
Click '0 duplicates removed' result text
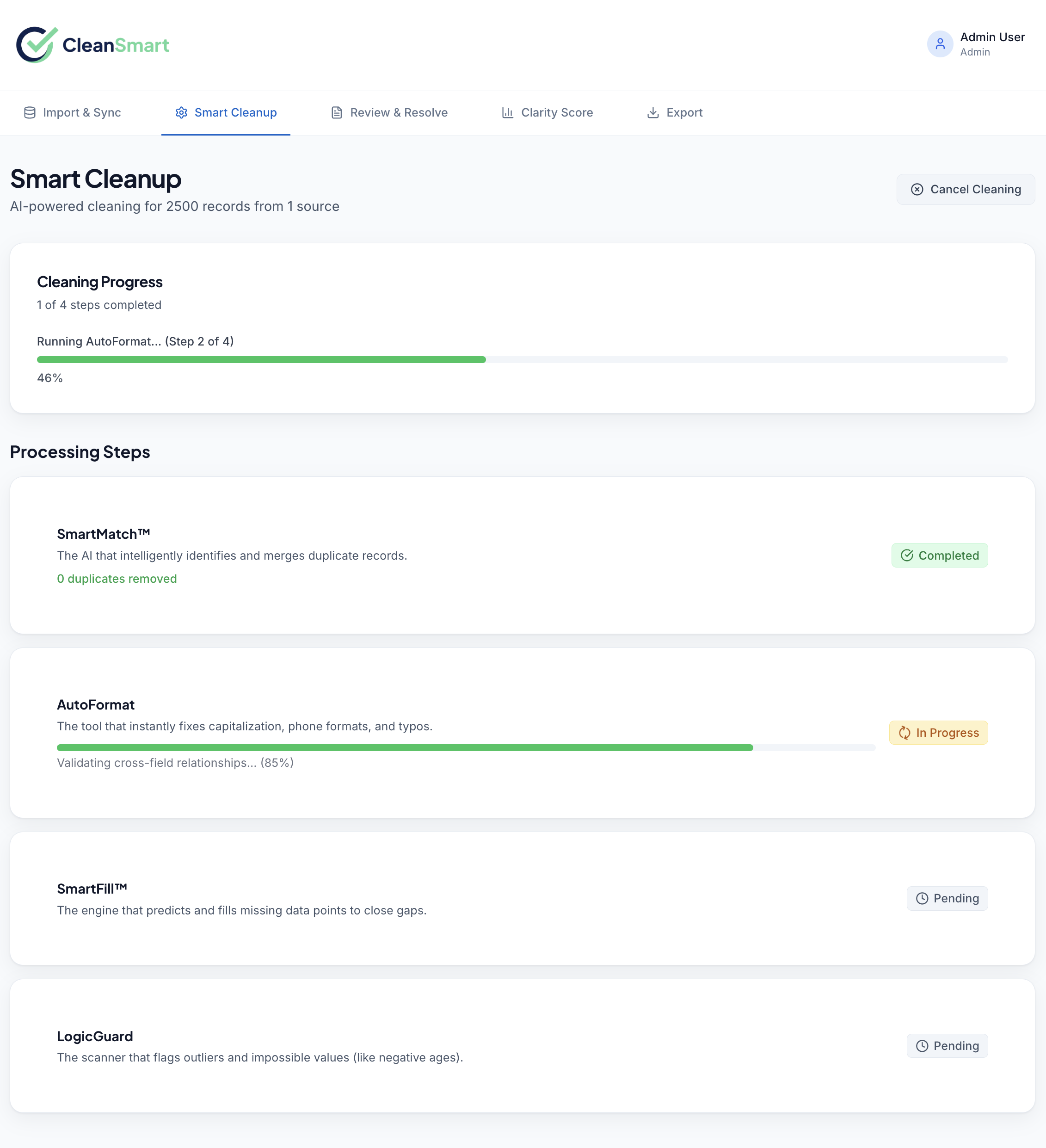117,579
